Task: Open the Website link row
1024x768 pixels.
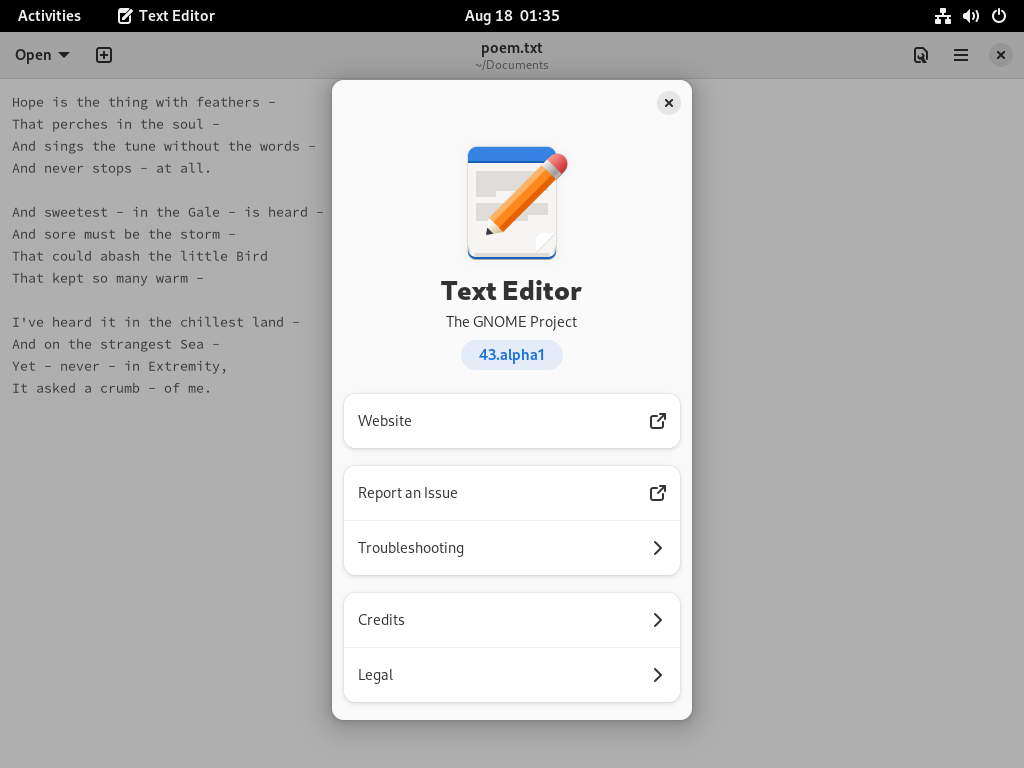Action: click(x=511, y=421)
